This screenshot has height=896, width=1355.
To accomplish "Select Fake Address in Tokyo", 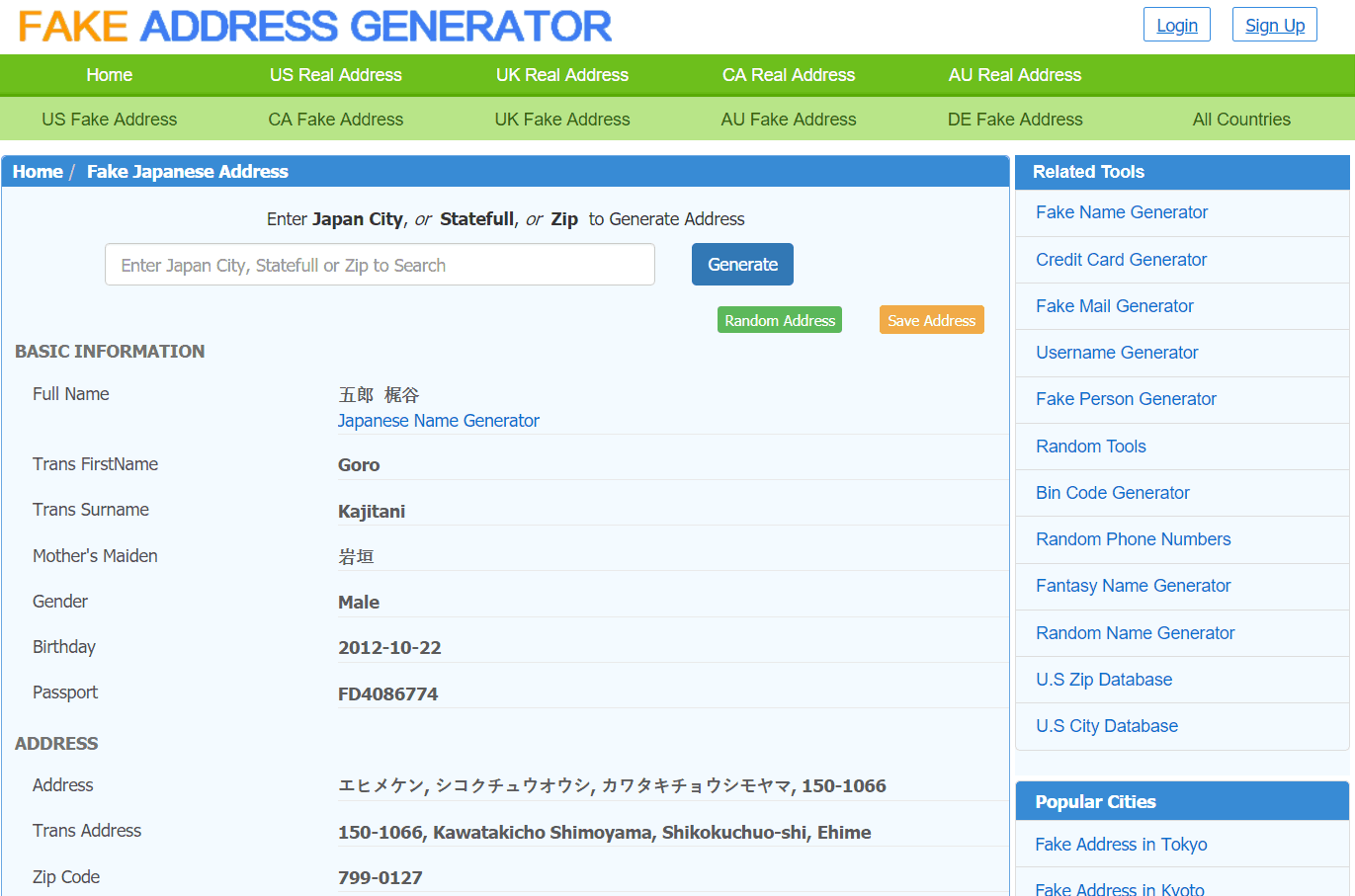I will tap(1121, 845).
